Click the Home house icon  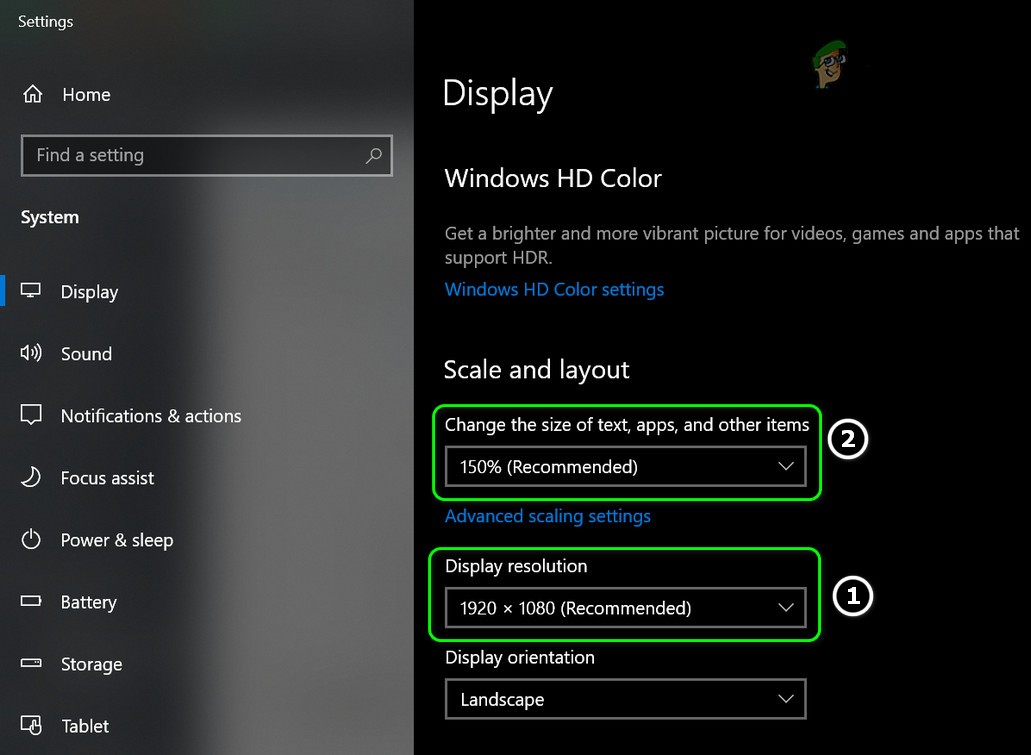[x=33, y=94]
